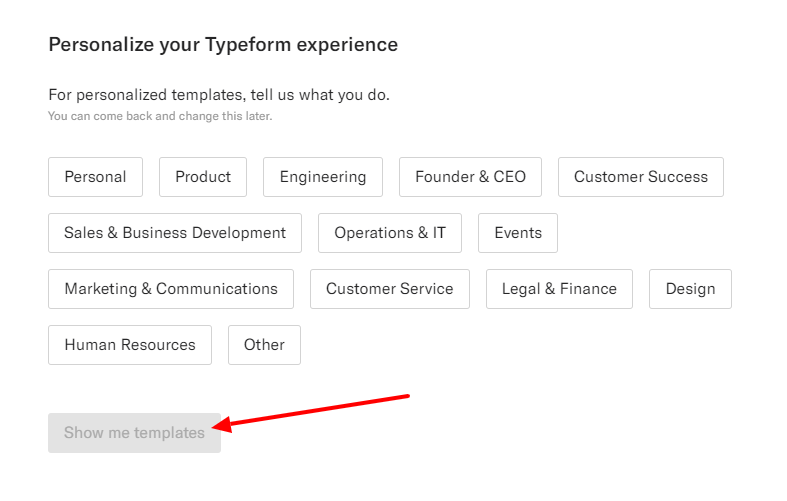
Task: Pick Human Resources as role
Action: (x=130, y=345)
